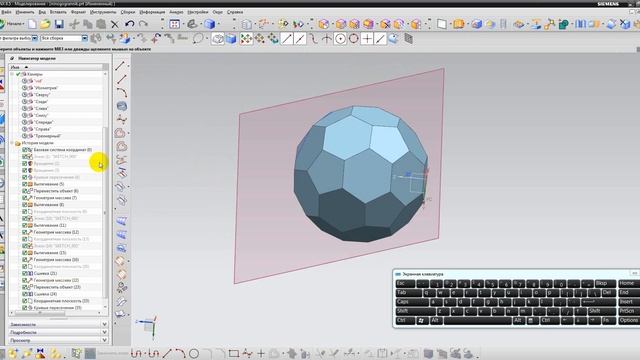Click the New file icon
This screenshot has height=360, width=640.
click(x=32, y=24)
